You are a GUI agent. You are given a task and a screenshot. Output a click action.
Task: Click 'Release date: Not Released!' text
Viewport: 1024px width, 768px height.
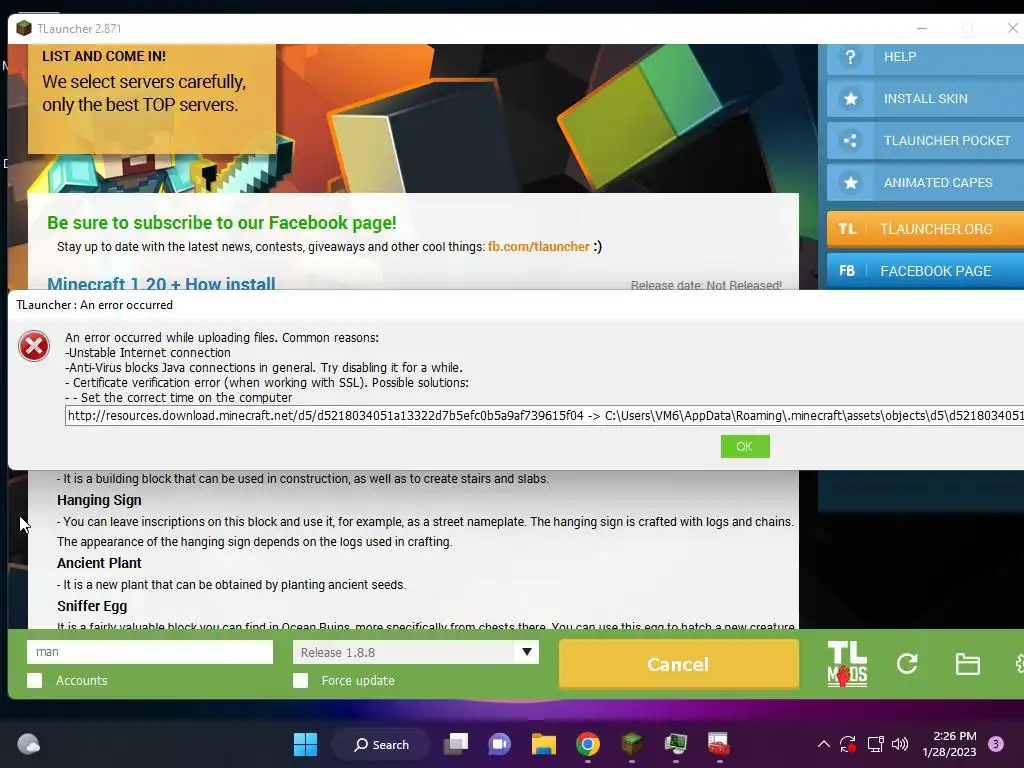[x=706, y=285]
